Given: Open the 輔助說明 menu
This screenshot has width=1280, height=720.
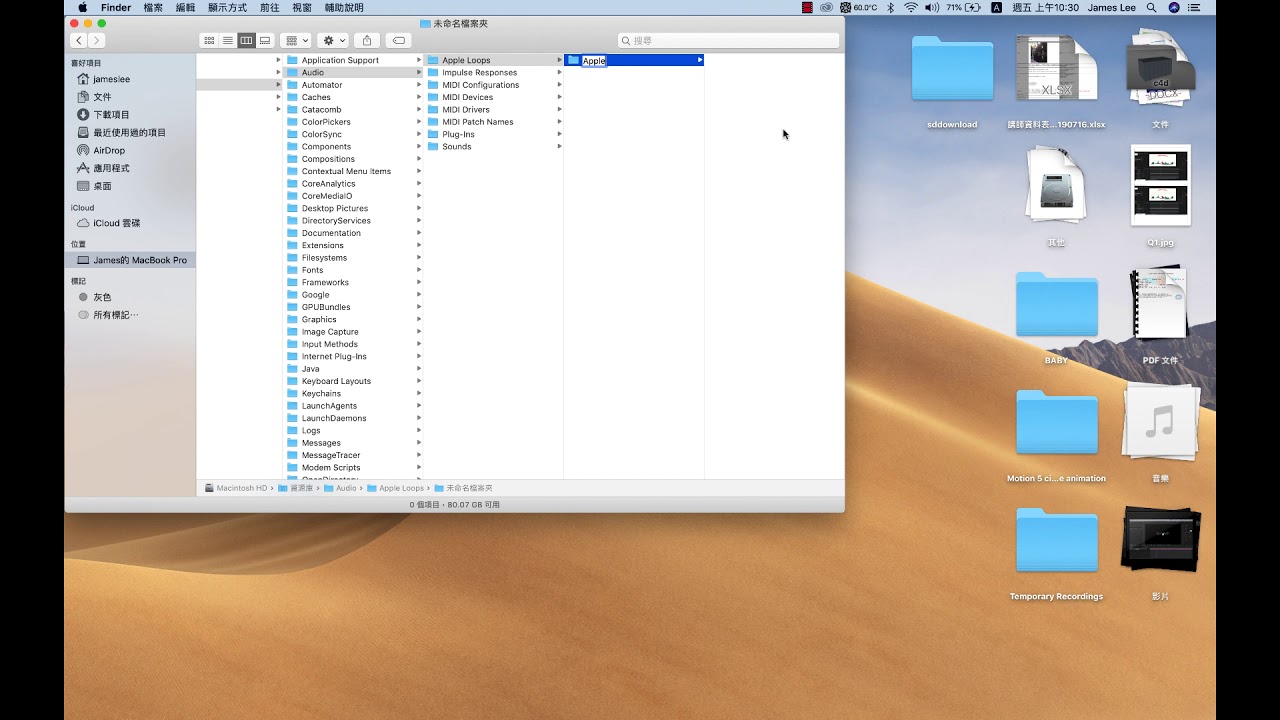Looking at the screenshot, I should [x=344, y=7].
